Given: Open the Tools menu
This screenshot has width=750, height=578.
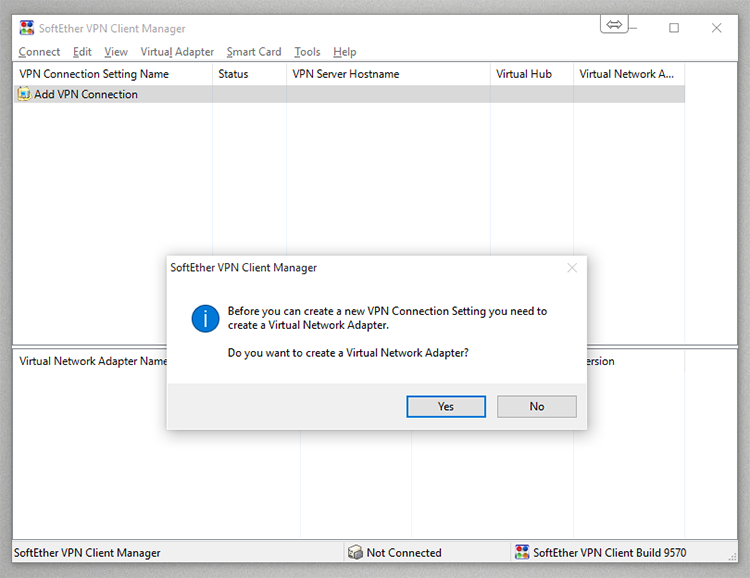Looking at the screenshot, I should point(307,52).
